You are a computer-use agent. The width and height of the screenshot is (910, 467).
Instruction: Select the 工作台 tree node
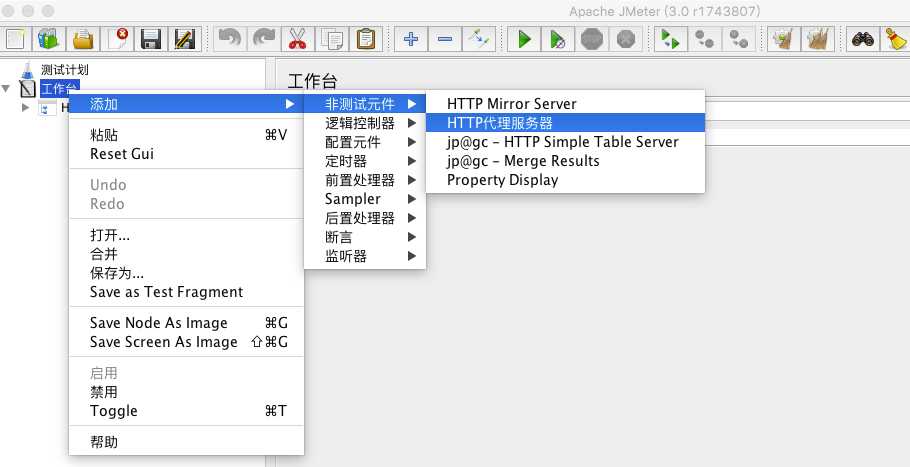point(59,89)
